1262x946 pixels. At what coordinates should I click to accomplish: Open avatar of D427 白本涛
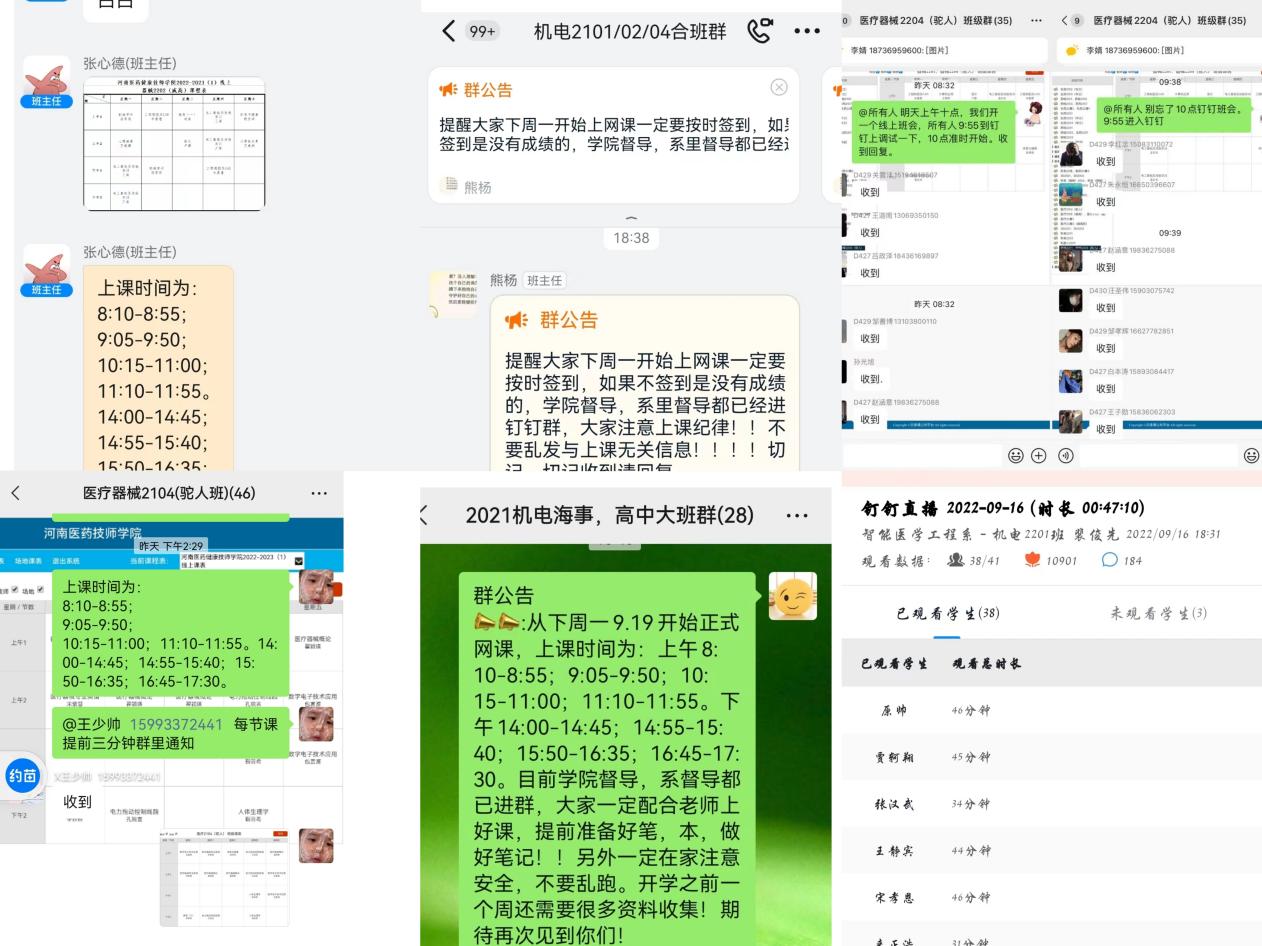point(1070,381)
